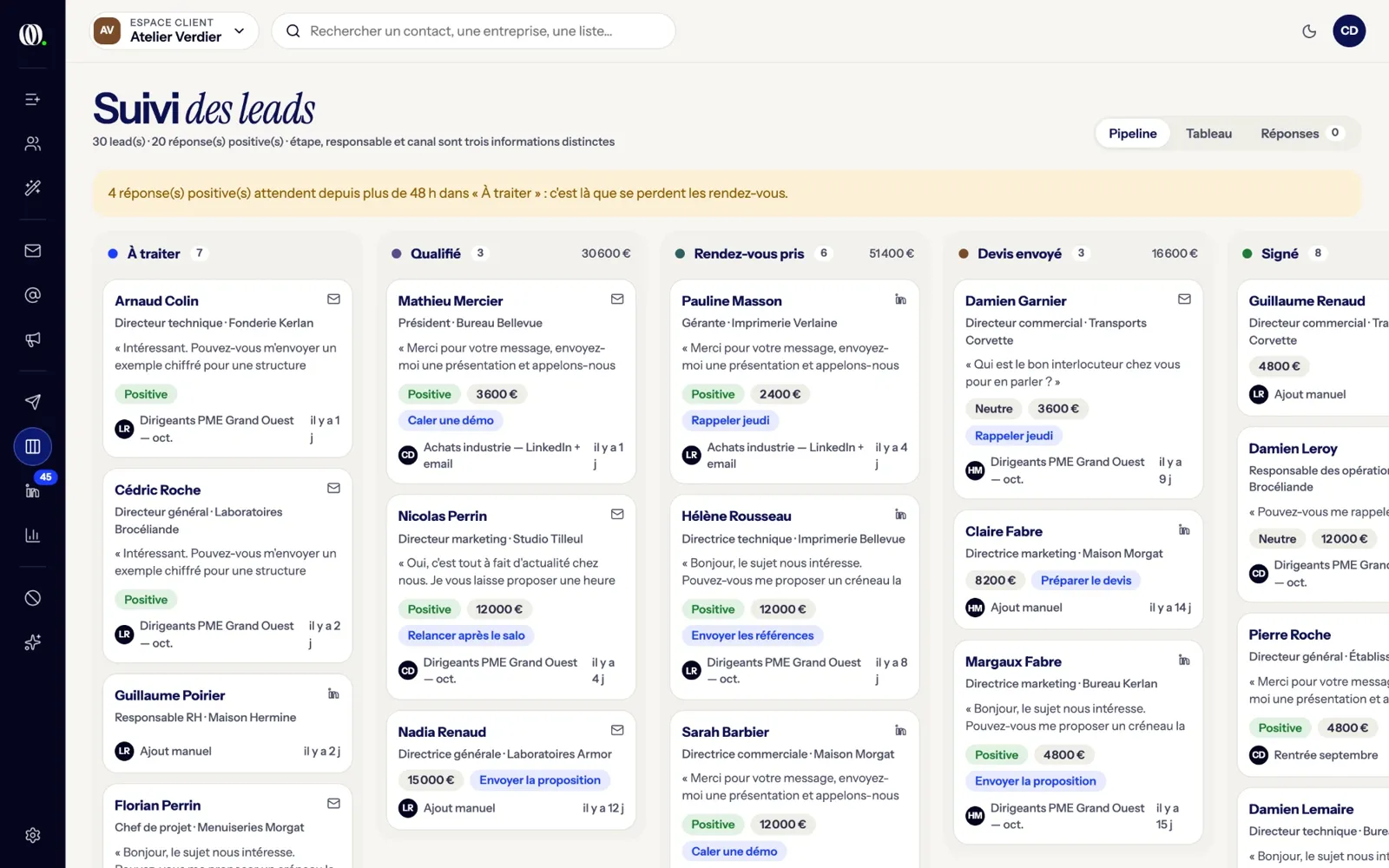Click 'Préparer le devis' on Claire Fabre card
Viewport: 1389px width, 868px height.
pyautogui.click(x=1086, y=580)
